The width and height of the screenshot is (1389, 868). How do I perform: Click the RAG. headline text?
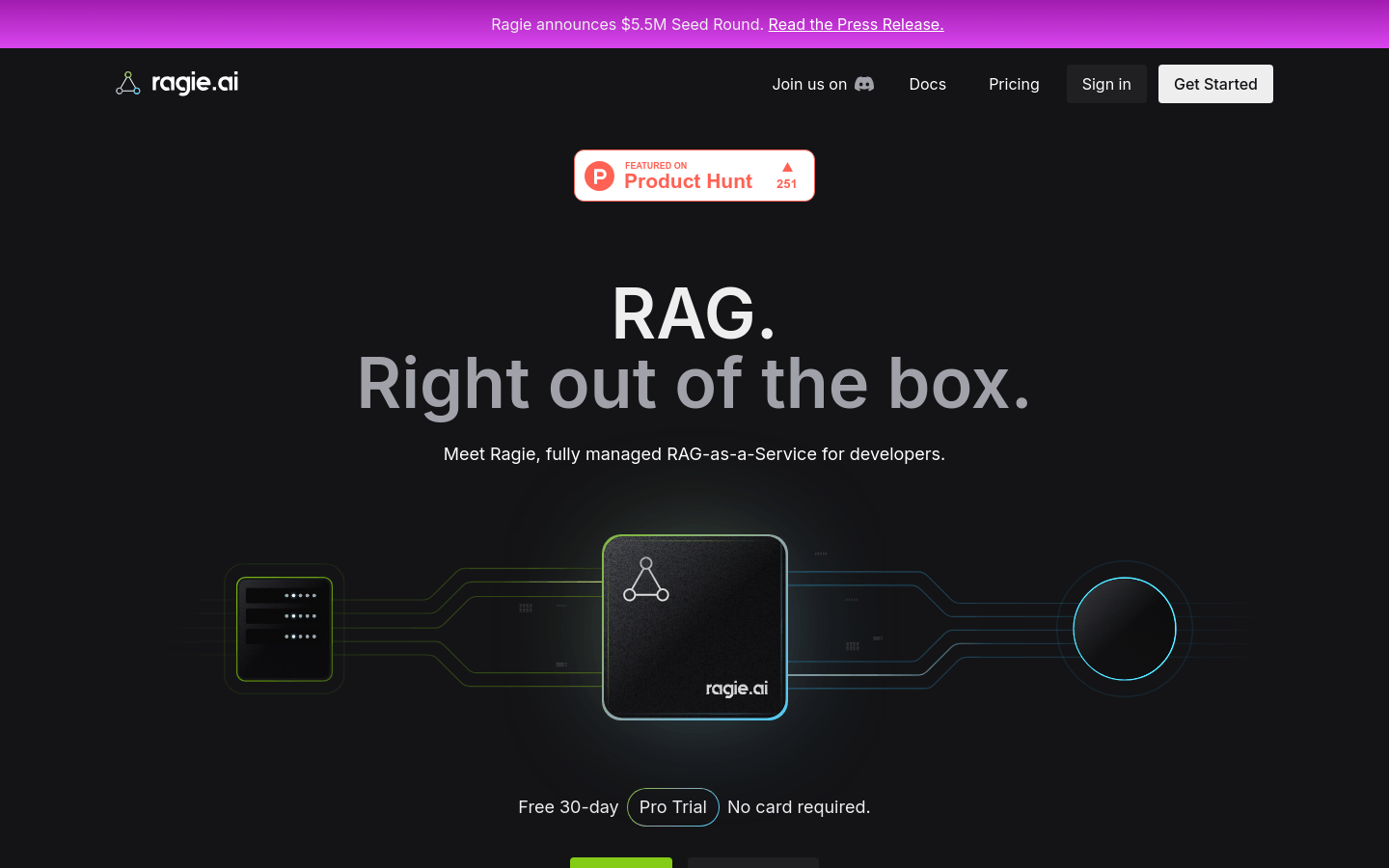(694, 313)
